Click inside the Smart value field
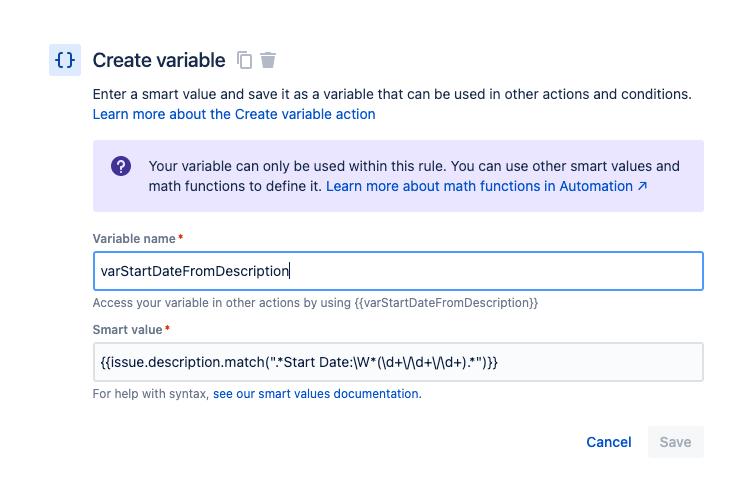 pyautogui.click(x=398, y=362)
